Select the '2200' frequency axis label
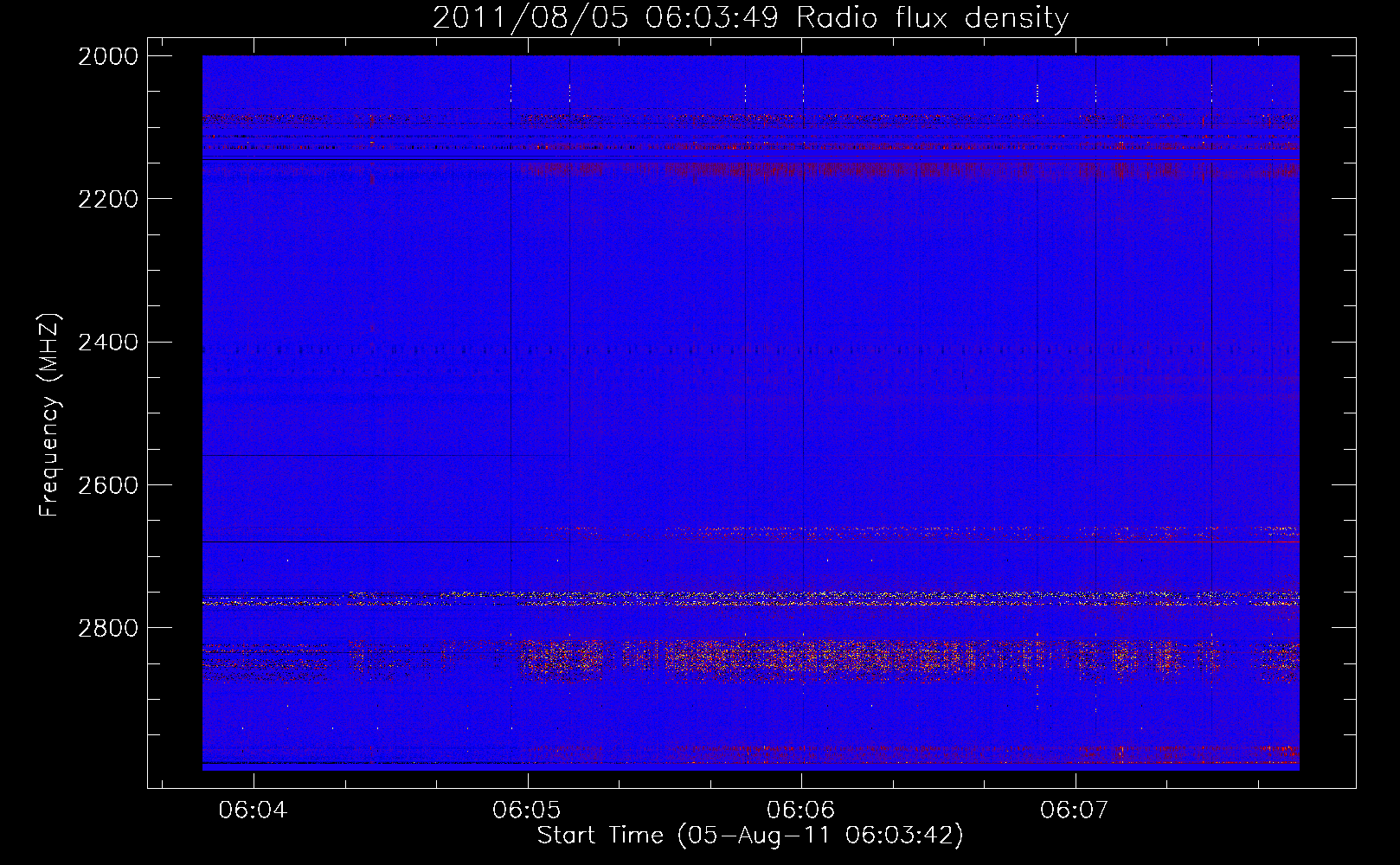The width and height of the screenshot is (1400, 865). click(x=108, y=199)
